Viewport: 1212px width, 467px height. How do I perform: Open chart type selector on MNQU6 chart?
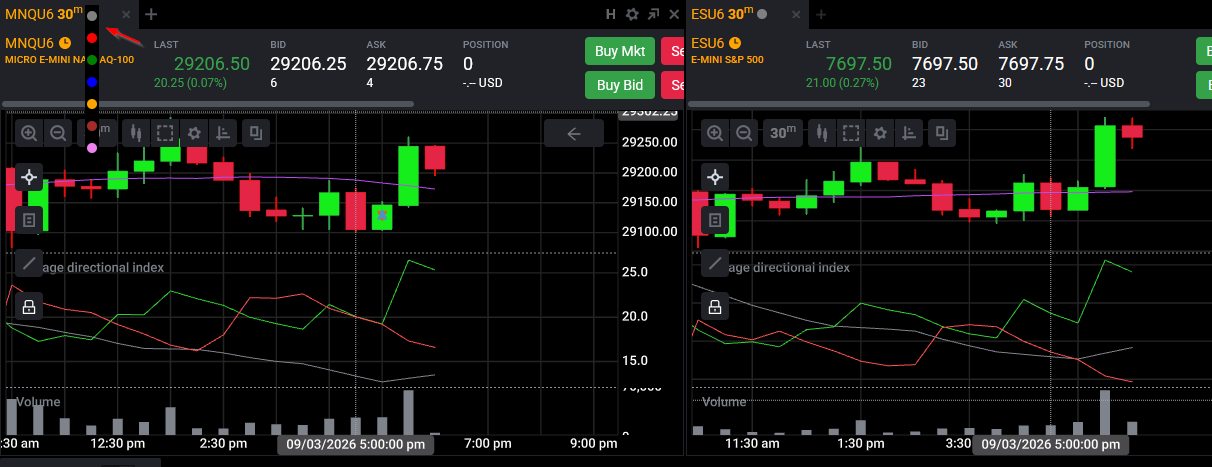click(136, 133)
